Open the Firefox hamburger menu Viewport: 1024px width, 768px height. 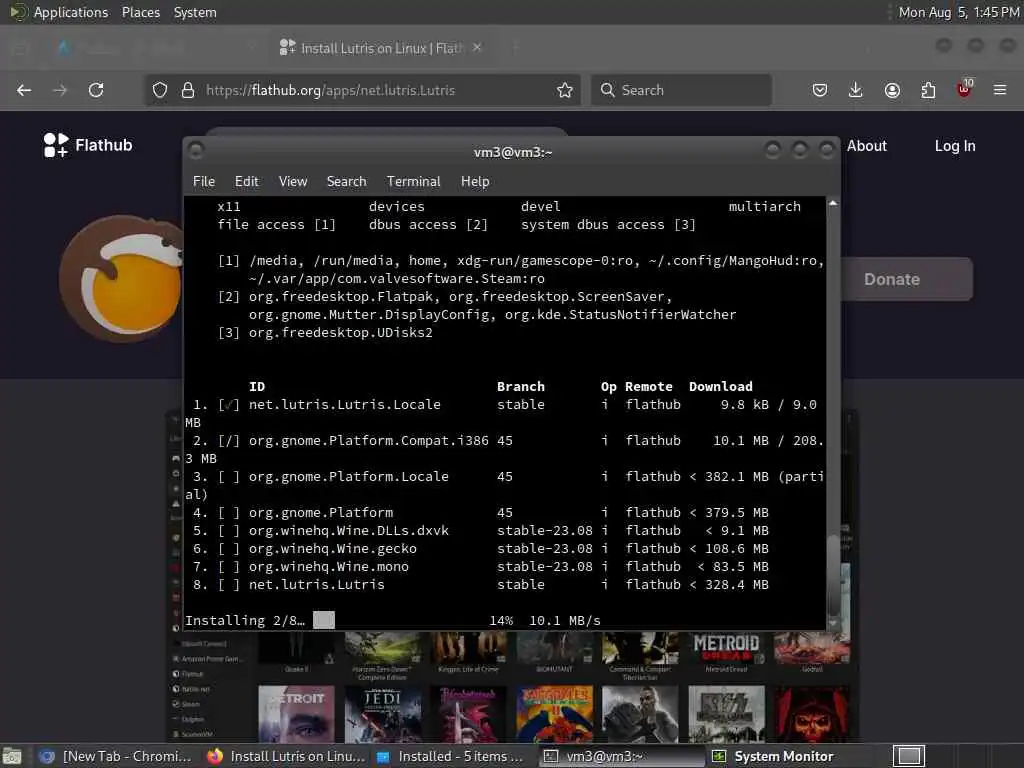(1000, 90)
